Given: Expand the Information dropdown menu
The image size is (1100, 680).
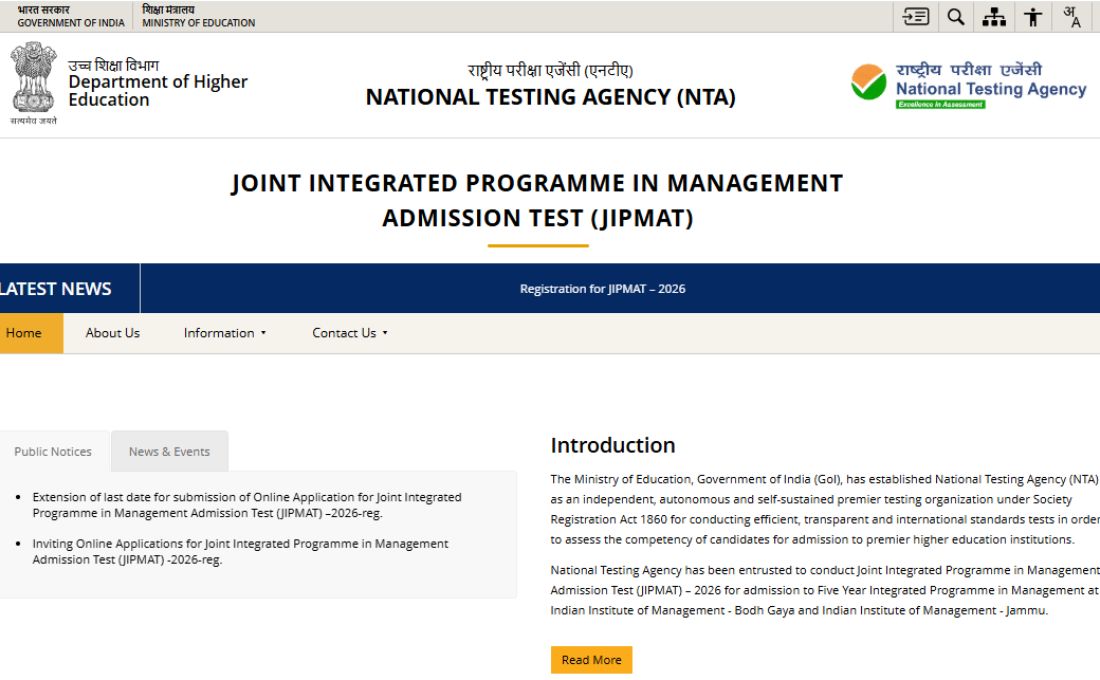Looking at the screenshot, I should 224,333.
